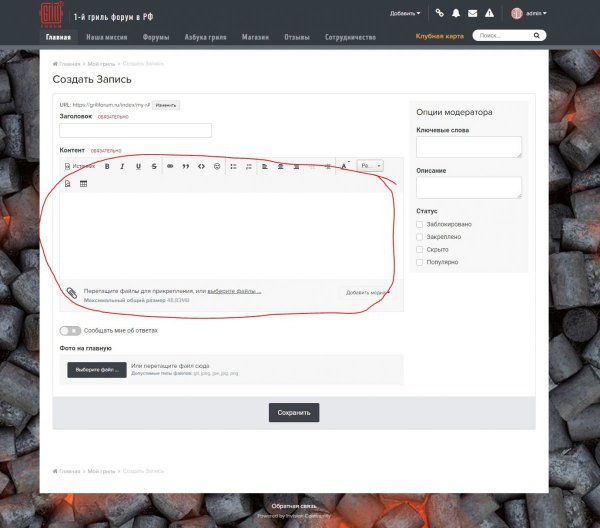Go to the Форумы menu tab
Viewport: 600px width, 528px height.
pyautogui.click(x=156, y=37)
